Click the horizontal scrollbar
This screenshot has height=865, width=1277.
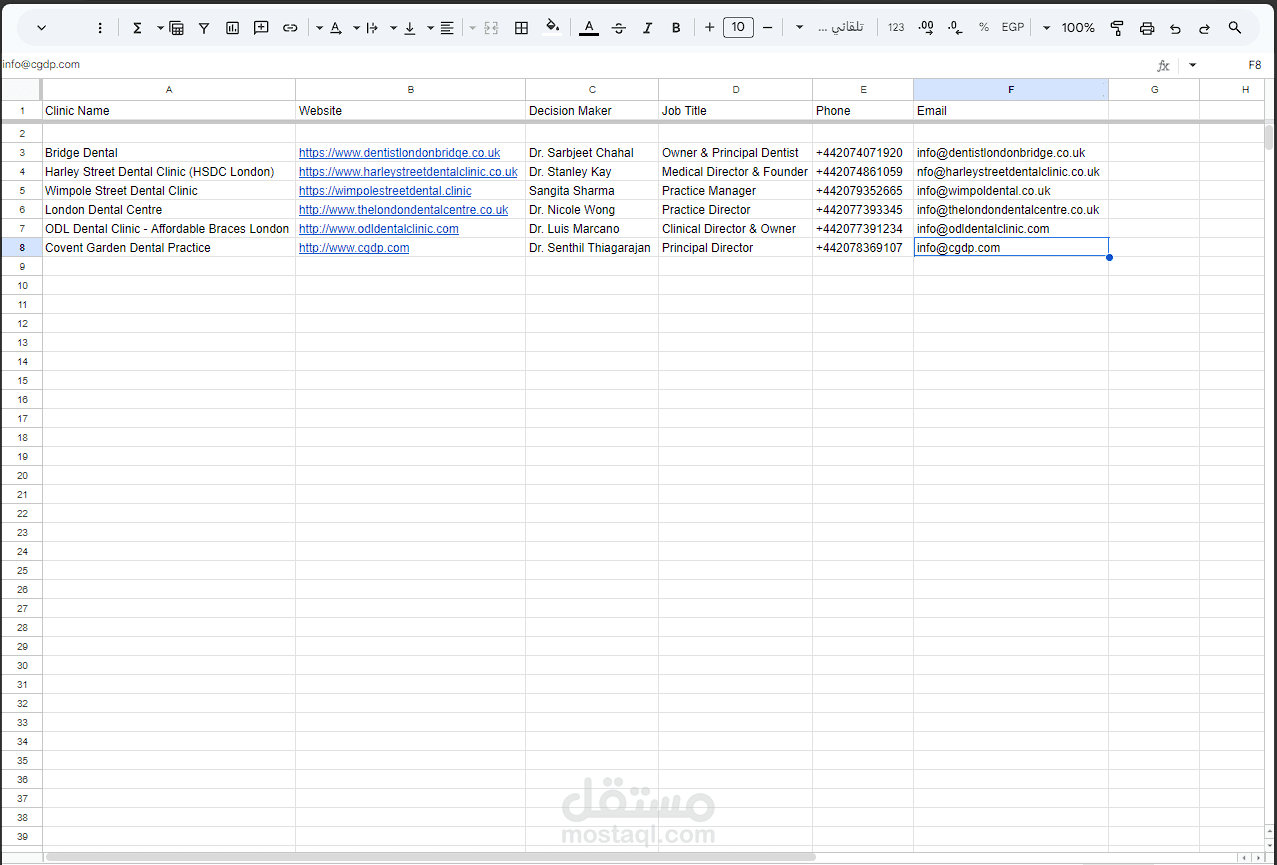coord(430,857)
